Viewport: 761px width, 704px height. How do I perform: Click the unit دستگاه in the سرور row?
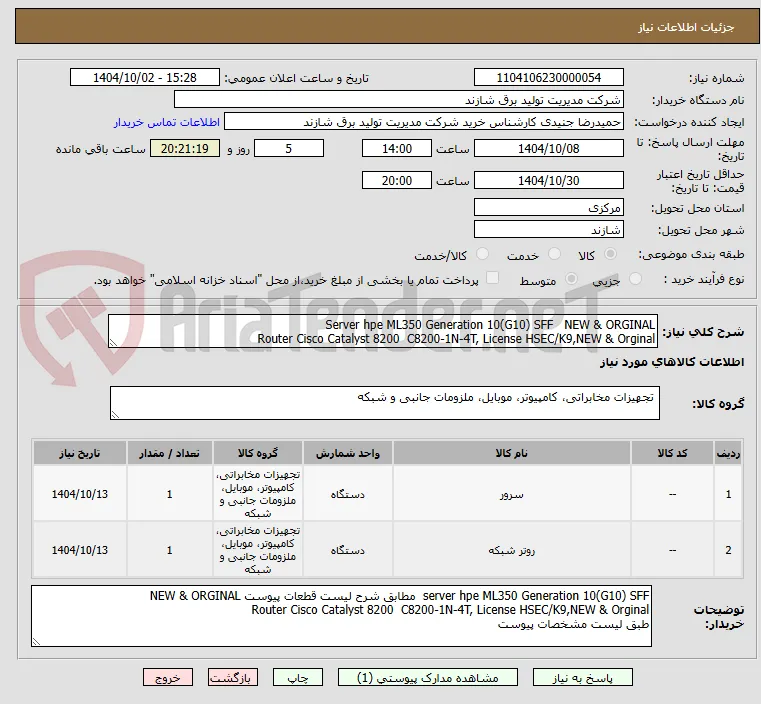(x=347, y=494)
